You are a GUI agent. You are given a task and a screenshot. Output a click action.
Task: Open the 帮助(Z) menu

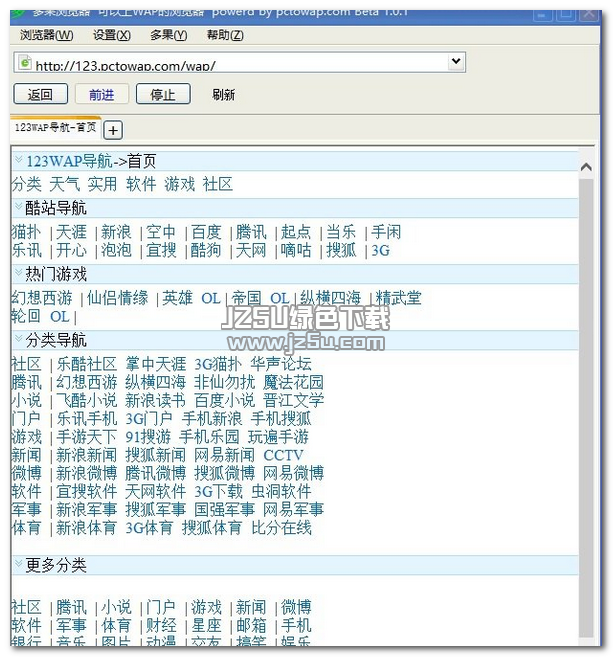click(225, 35)
